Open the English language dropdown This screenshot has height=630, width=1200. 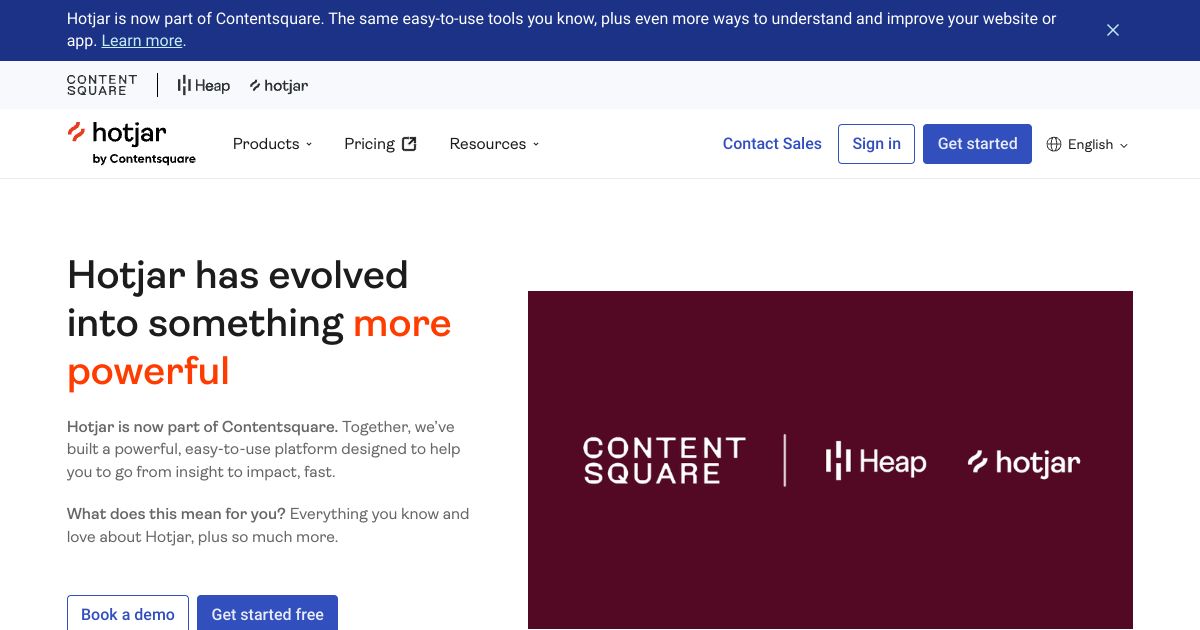click(1088, 144)
